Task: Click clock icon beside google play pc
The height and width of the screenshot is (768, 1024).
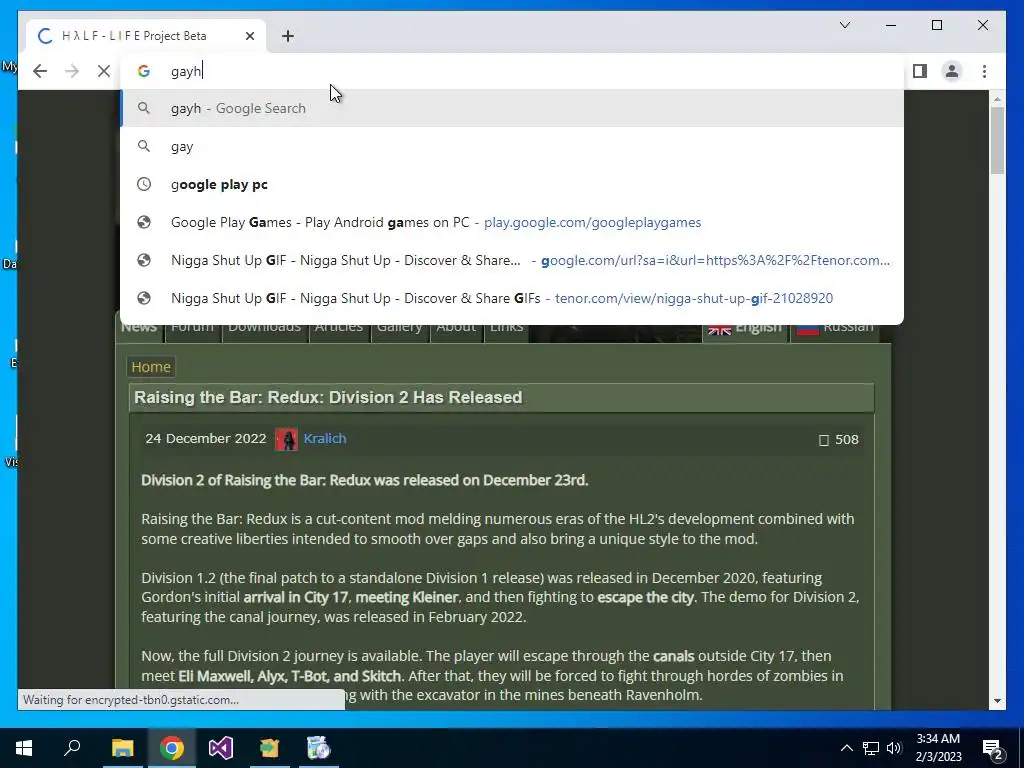Action: [x=144, y=184]
